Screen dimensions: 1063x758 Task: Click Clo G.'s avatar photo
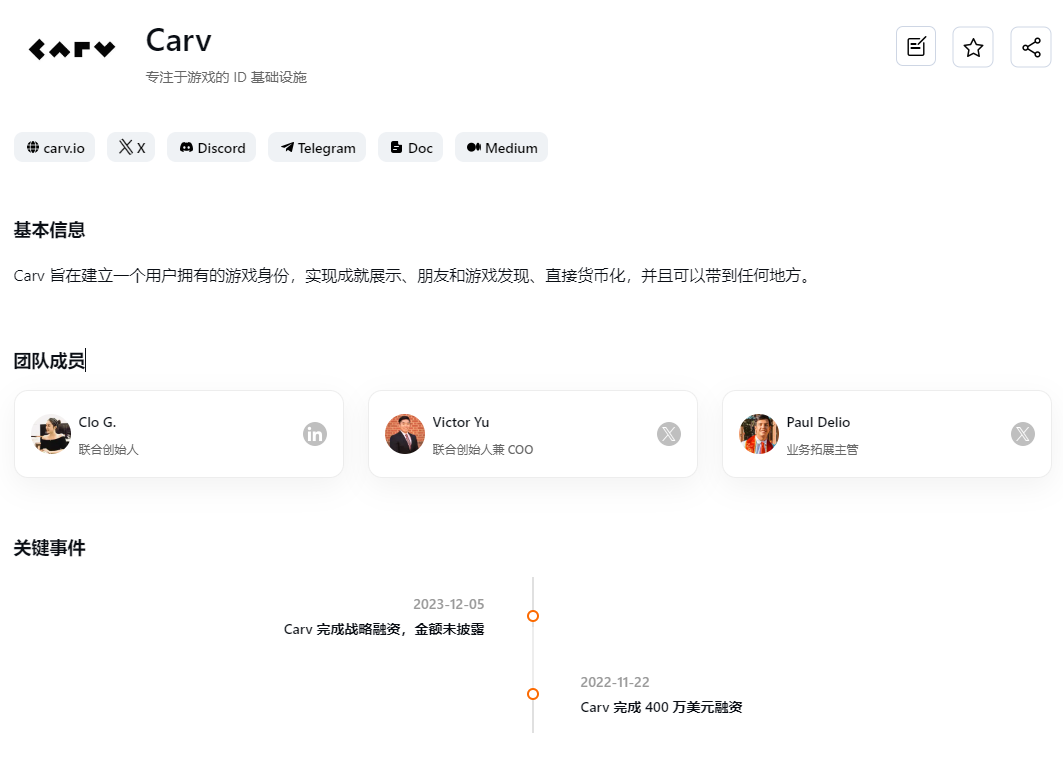pos(51,434)
